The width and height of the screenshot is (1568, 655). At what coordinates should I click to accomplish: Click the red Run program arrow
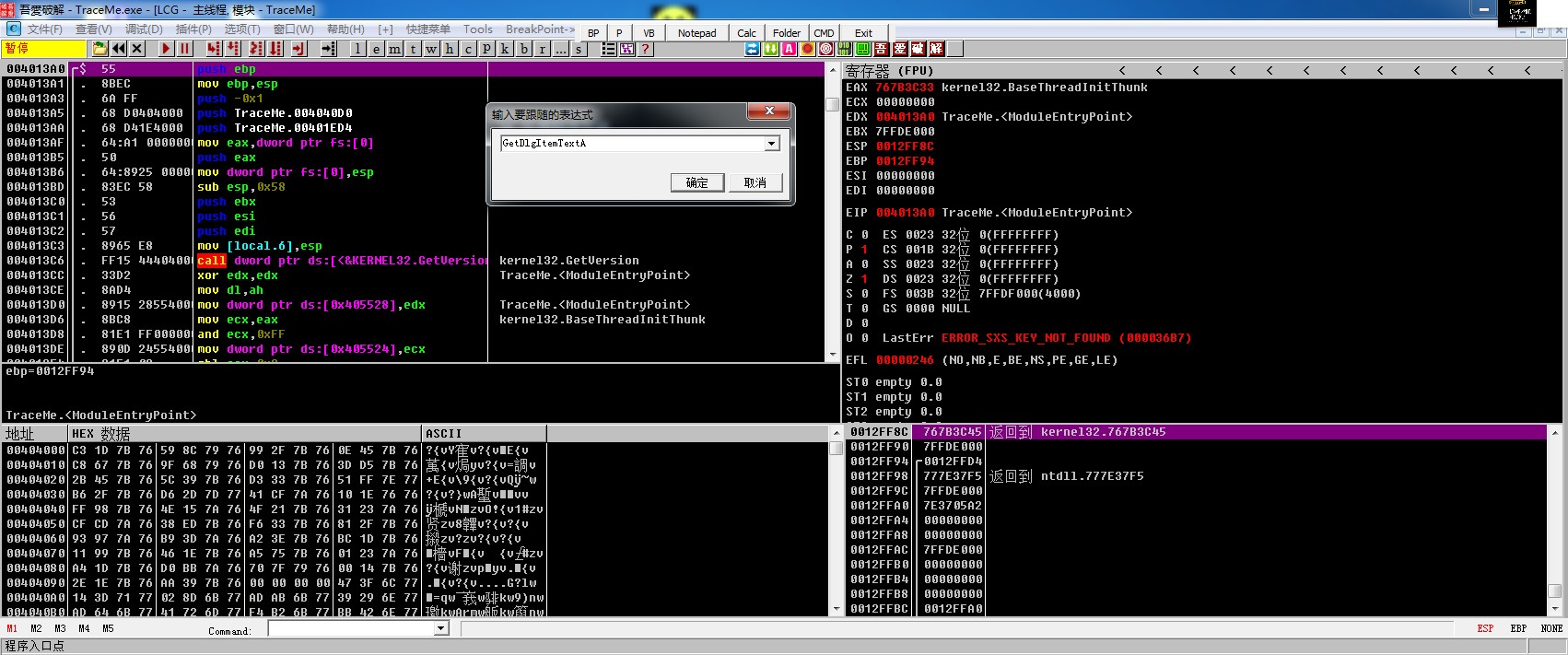tap(166, 49)
